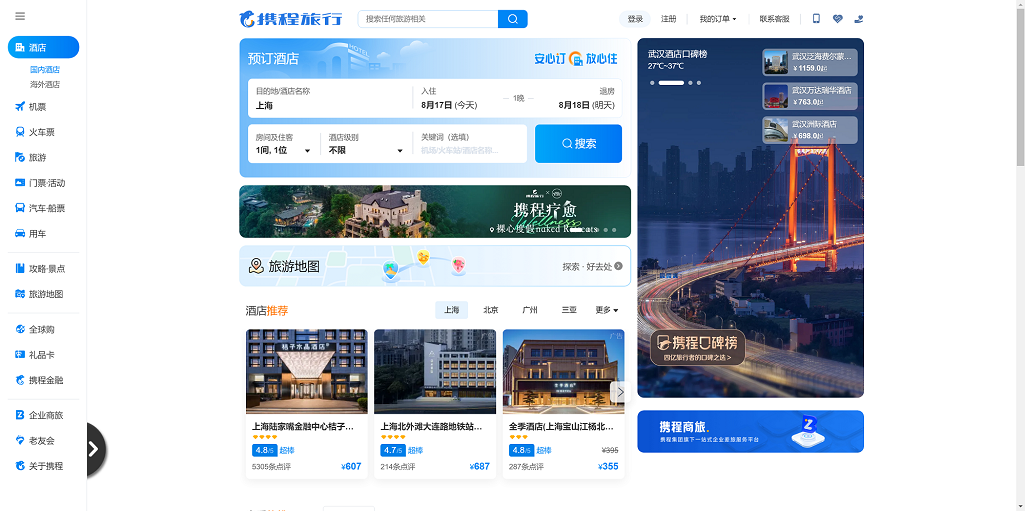Open the 携程商旅 banner
The width and height of the screenshot is (1025, 511).
pyautogui.click(x=750, y=431)
